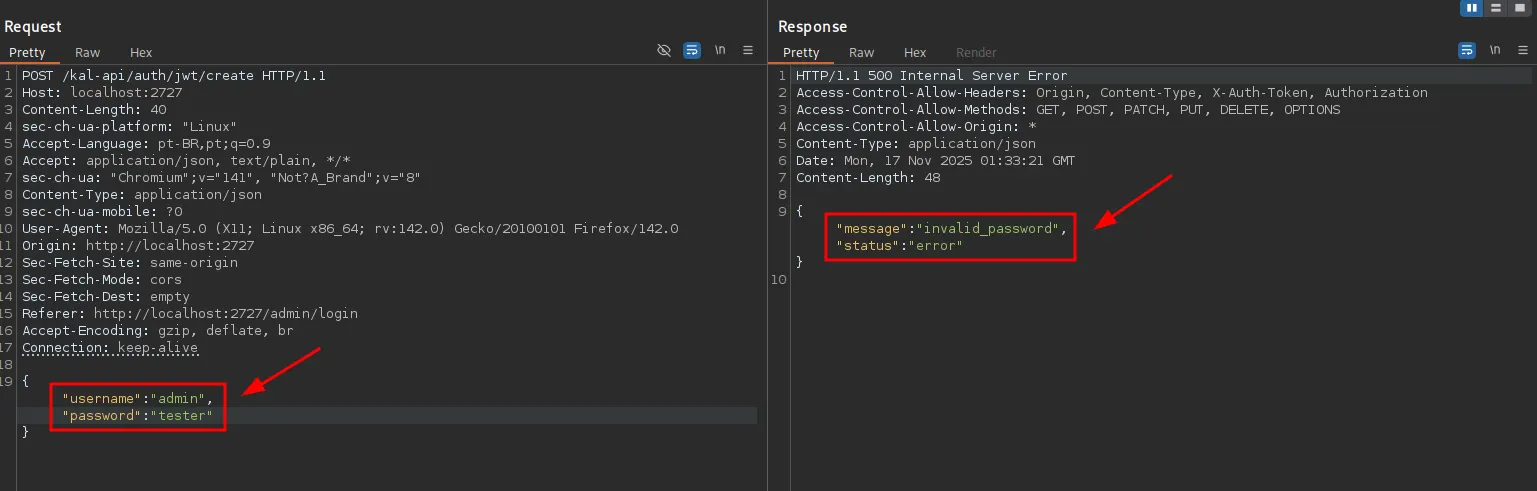This screenshot has width=1537, height=491.
Task: Click "message":"invalid_password" response line
Action: click(952, 229)
